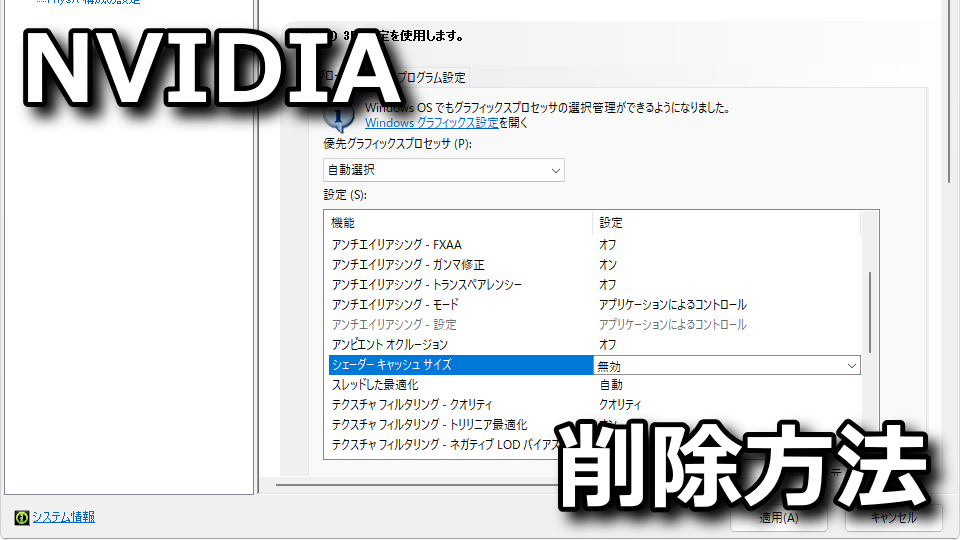Click the オフ value for FXAA
Viewport: 960px width, 540px height.
click(608, 244)
